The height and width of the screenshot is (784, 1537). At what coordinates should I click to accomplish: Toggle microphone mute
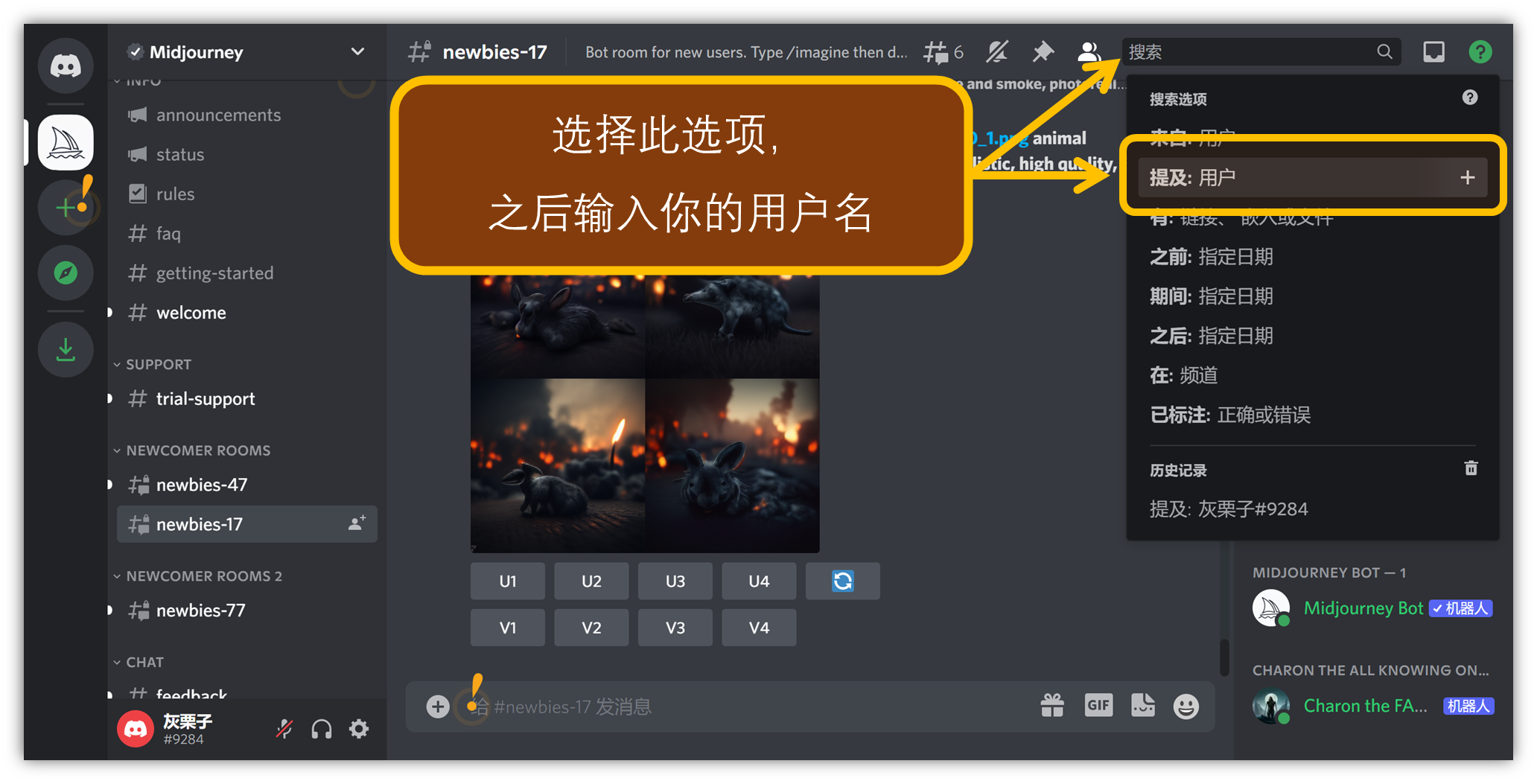pos(284,729)
